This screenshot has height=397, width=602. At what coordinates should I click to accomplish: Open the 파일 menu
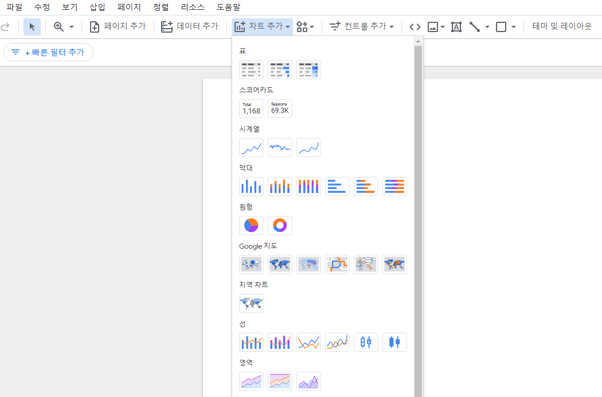[14, 7]
